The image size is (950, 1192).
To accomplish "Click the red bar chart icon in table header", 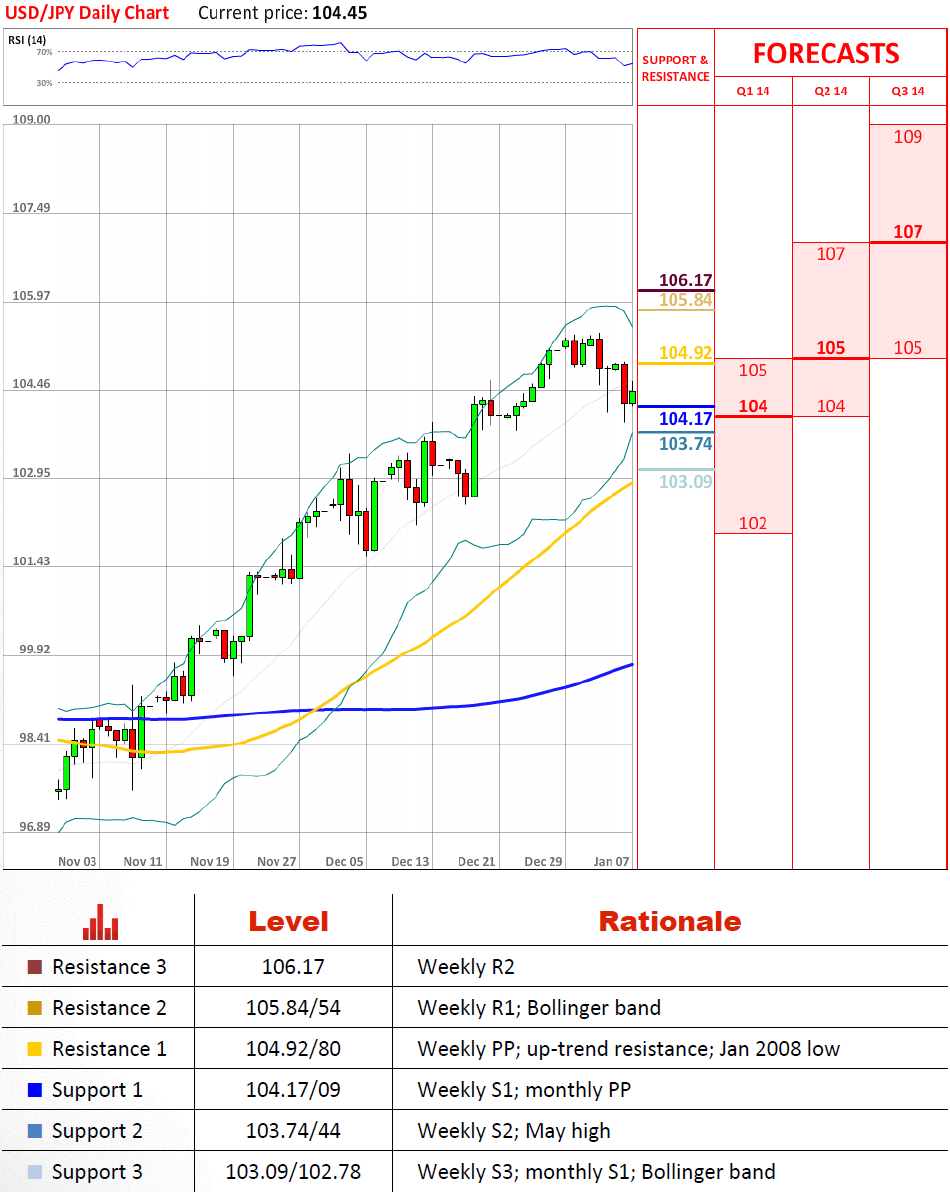I will click(100, 922).
